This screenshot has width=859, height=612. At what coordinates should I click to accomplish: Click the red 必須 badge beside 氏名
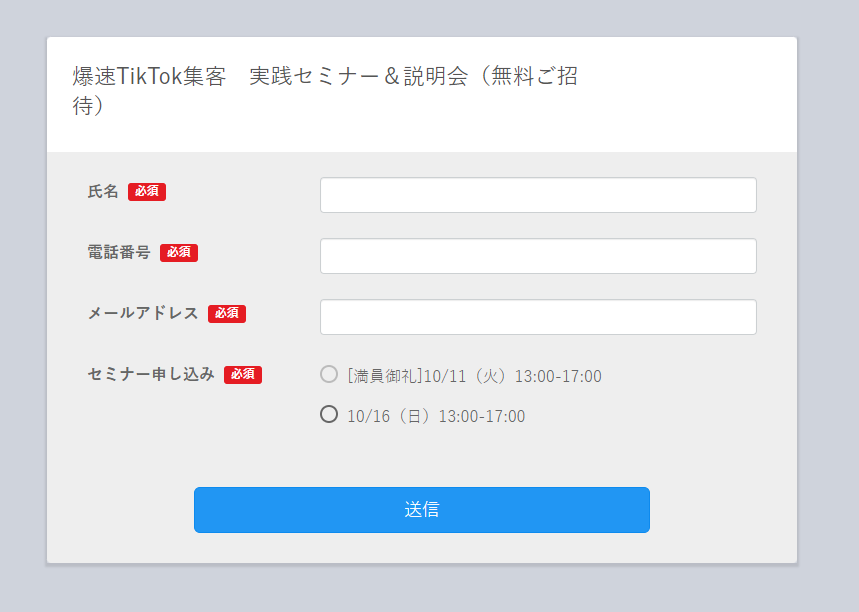tap(147, 191)
